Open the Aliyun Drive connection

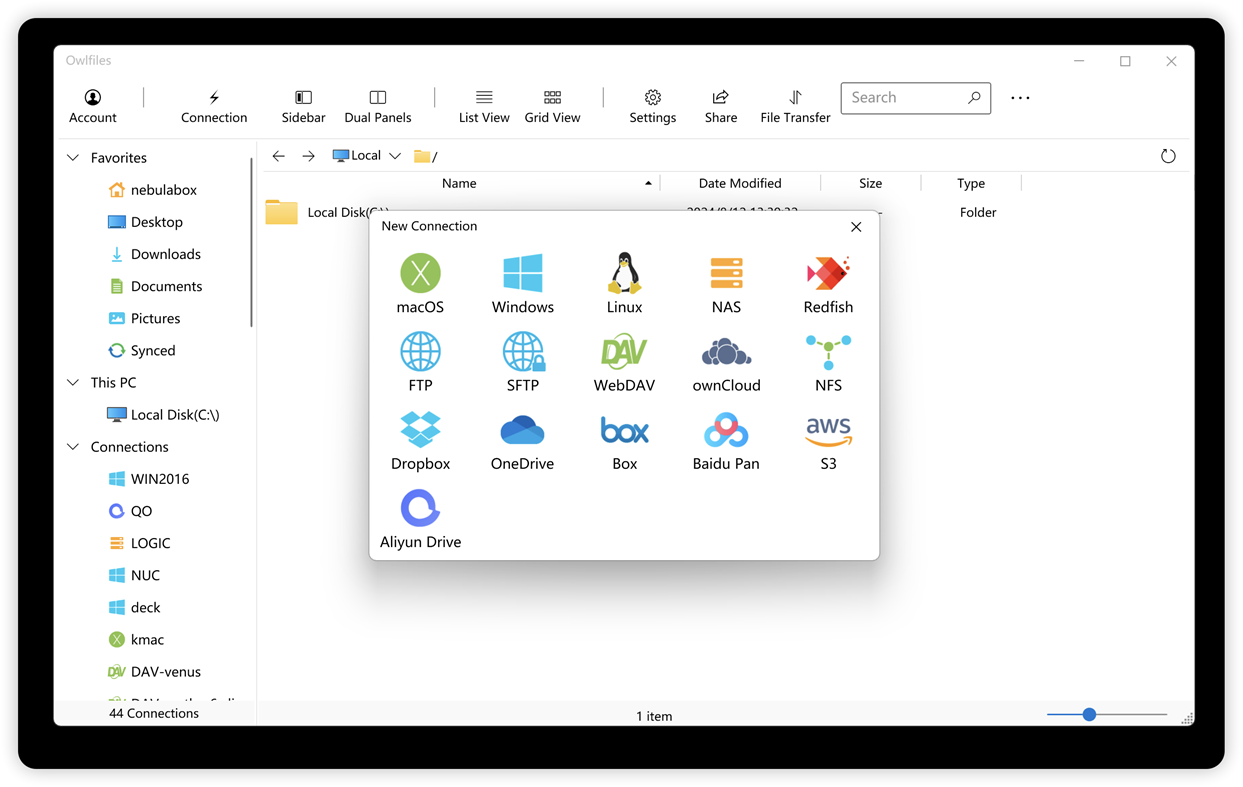coord(420,518)
